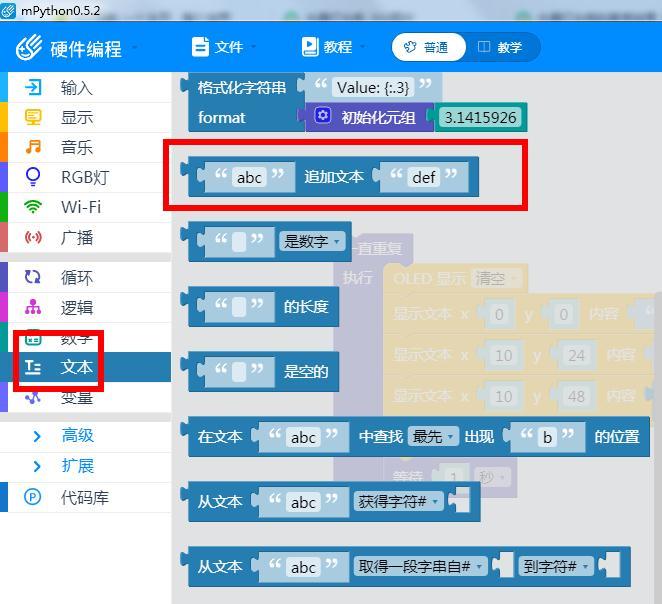662x604 pixels.
Task: Switch to 教学 teaching mode
Action: [x=500, y=47]
